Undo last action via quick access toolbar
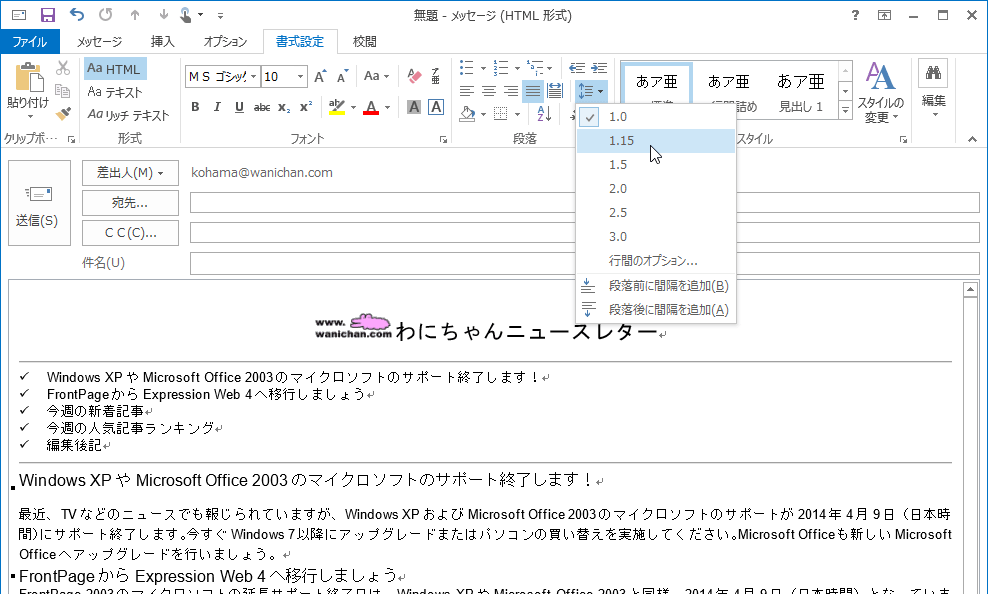This screenshot has width=988, height=594. 76,14
